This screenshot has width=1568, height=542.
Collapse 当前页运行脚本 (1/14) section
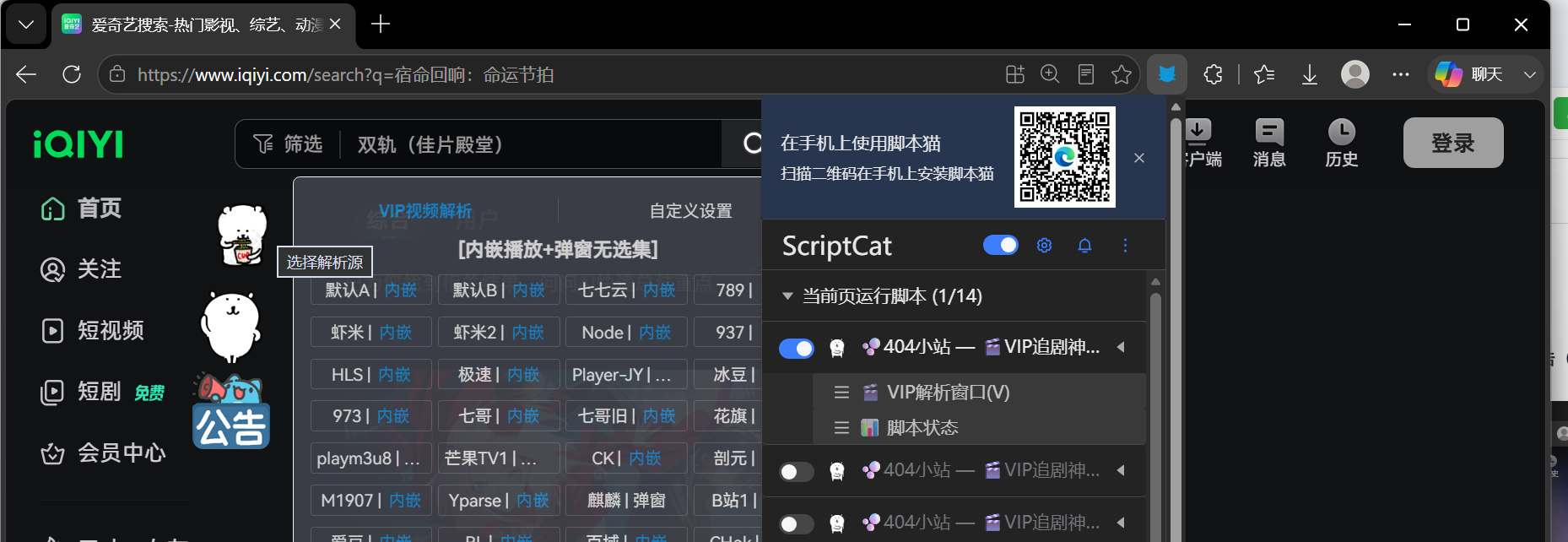click(x=787, y=296)
